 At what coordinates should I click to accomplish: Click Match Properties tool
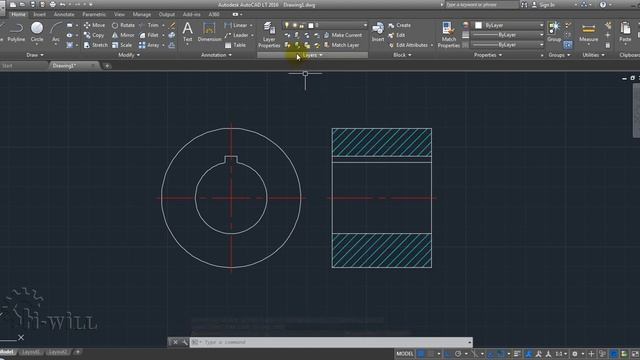(x=449, y=35)
